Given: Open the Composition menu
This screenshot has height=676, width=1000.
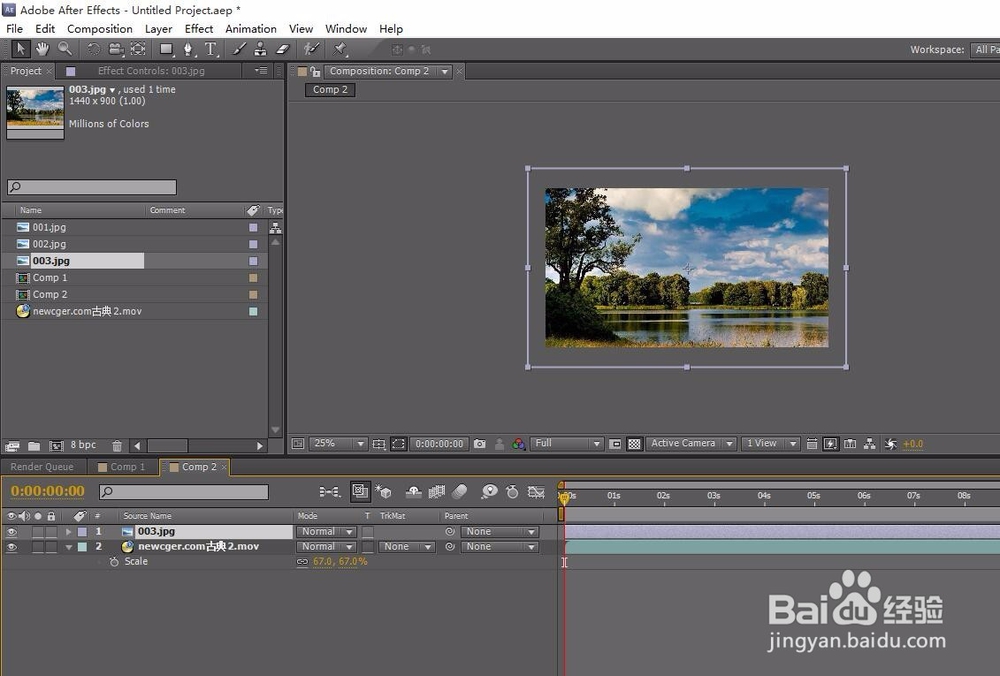Looking at the screenshot, I should 99,29.
